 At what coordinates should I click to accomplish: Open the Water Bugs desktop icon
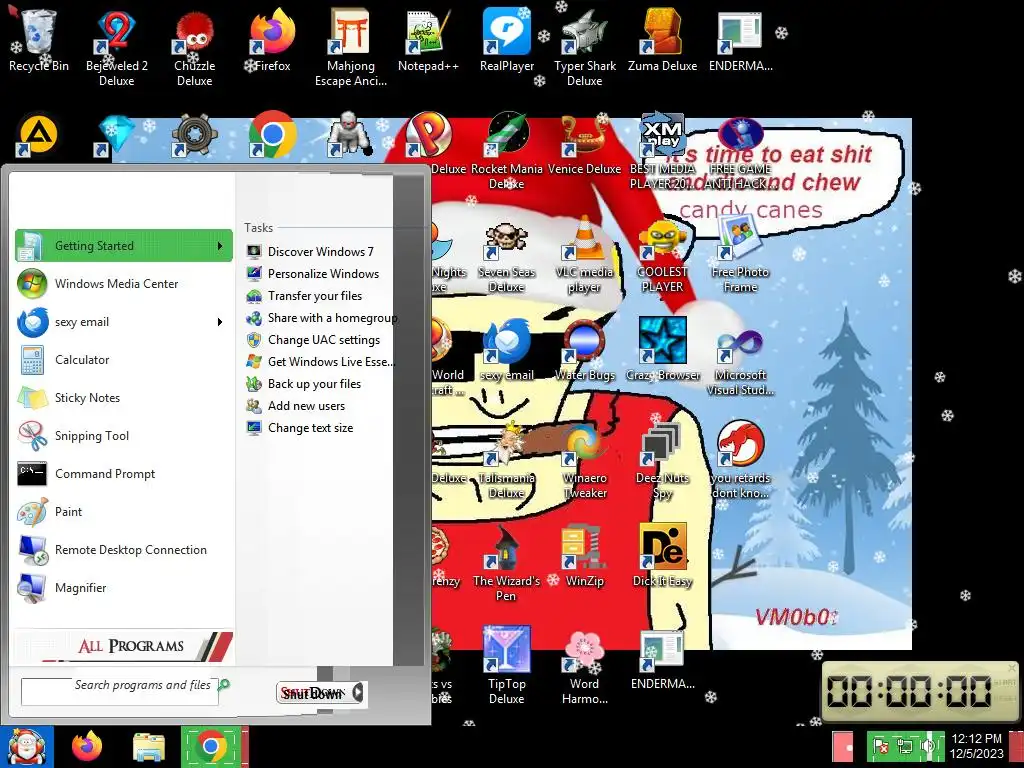pyautogui.click(x=584, y=350)
